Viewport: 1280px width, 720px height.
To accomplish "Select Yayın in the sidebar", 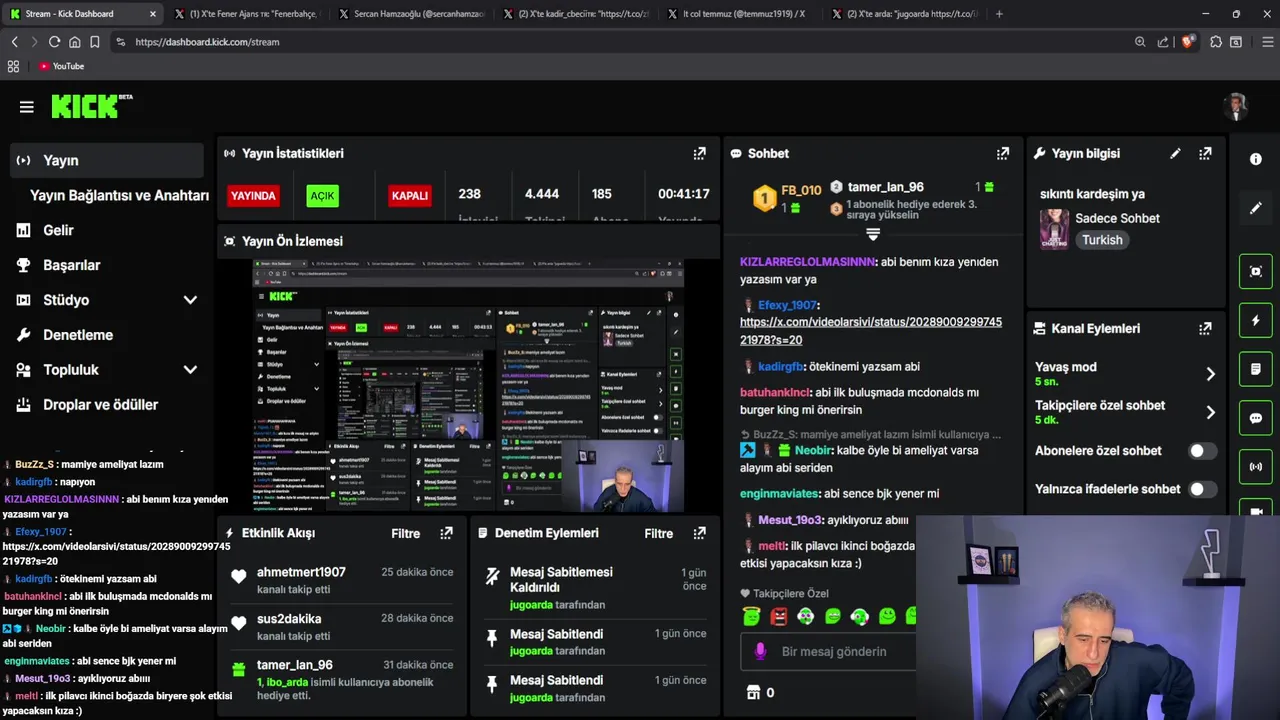I will pyautogui.click(x=107, y=160).
